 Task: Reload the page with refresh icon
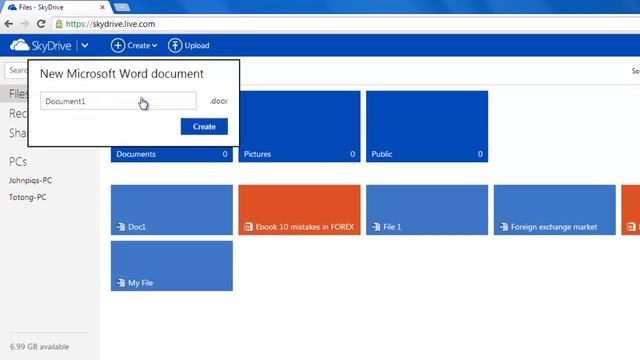41,24
